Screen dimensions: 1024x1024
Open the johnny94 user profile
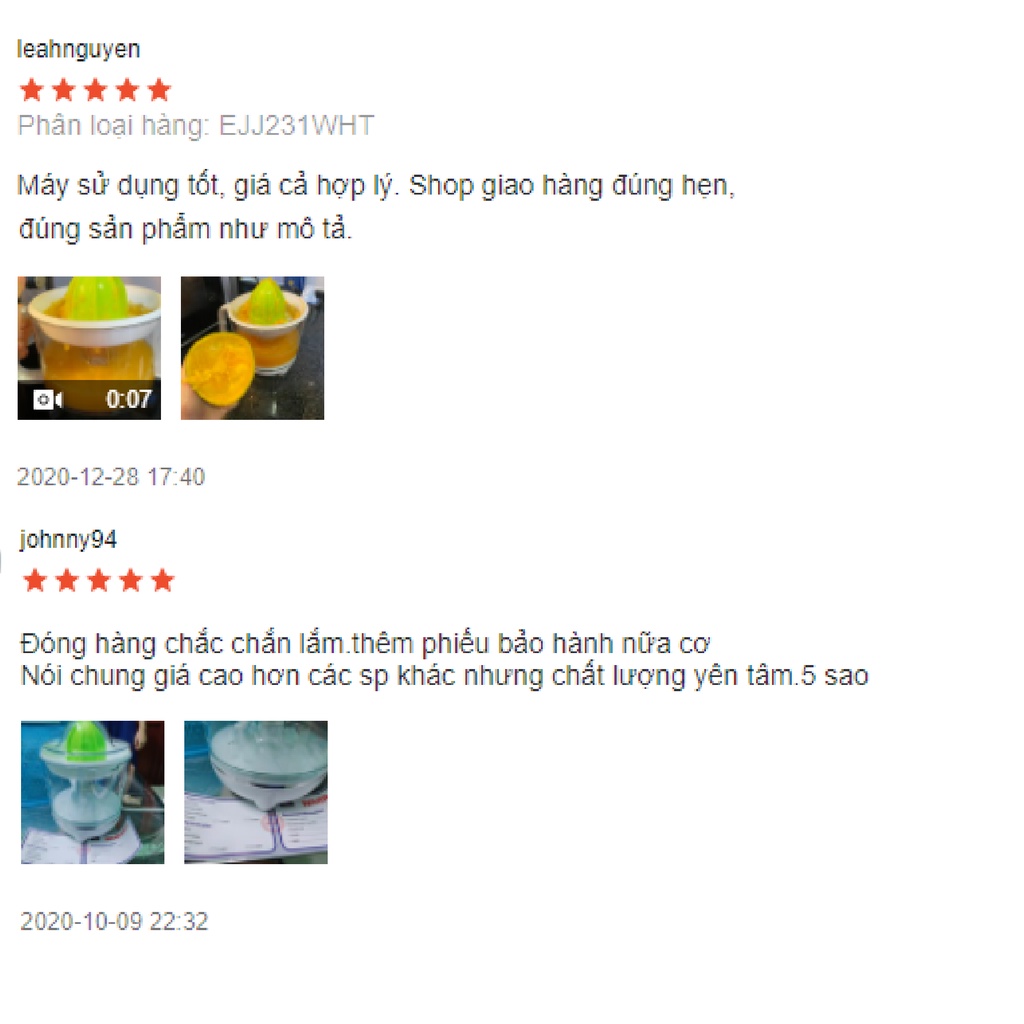pos(69,540)
